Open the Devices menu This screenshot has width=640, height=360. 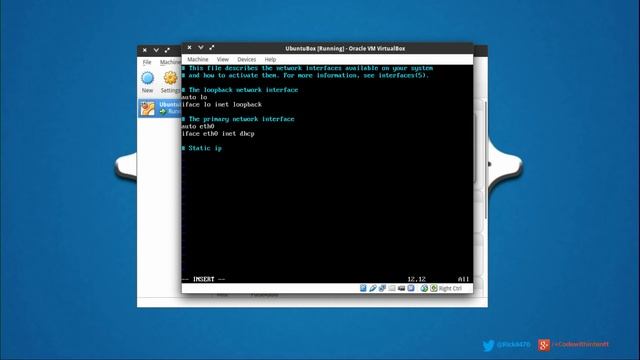(x=247, y=60)
